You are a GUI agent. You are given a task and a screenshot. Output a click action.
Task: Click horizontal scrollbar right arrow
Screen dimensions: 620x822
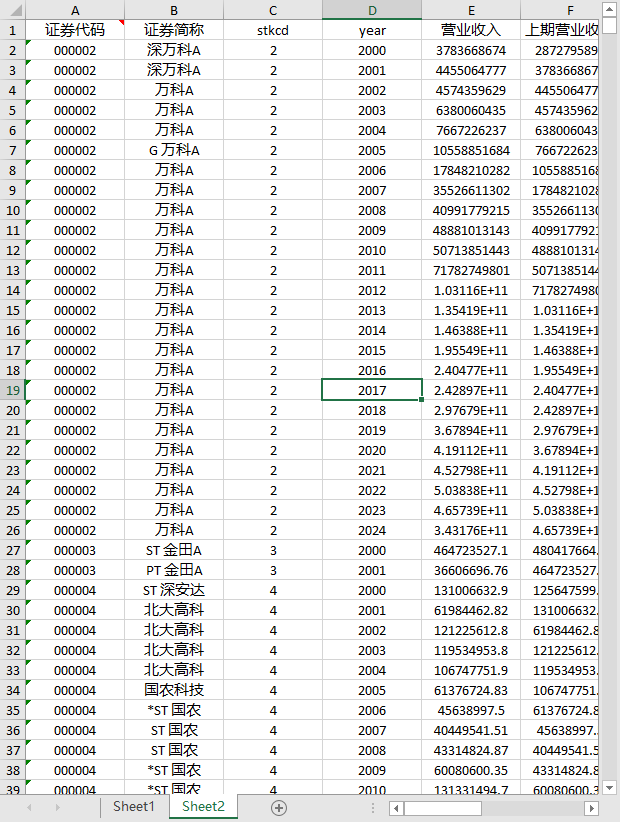tap(592, 808)
